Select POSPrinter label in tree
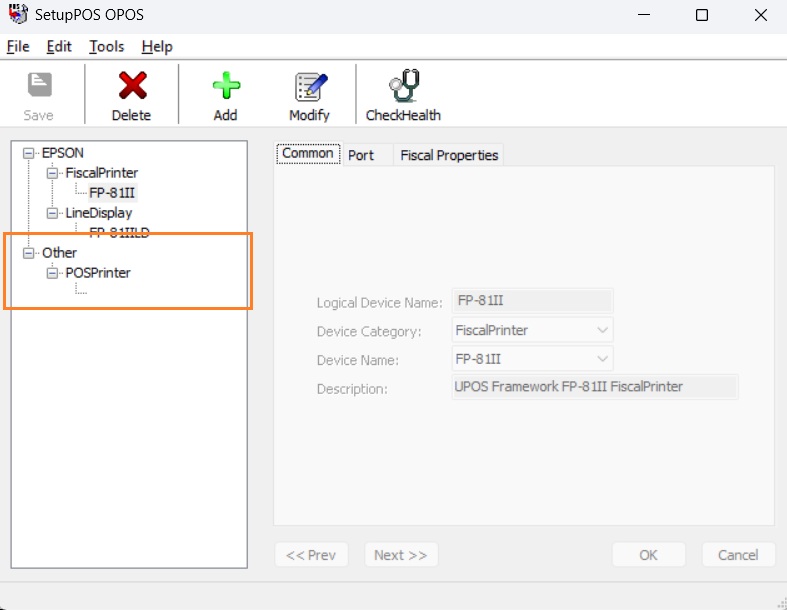This screenshot has height=610, width=787. coord(98,273)
